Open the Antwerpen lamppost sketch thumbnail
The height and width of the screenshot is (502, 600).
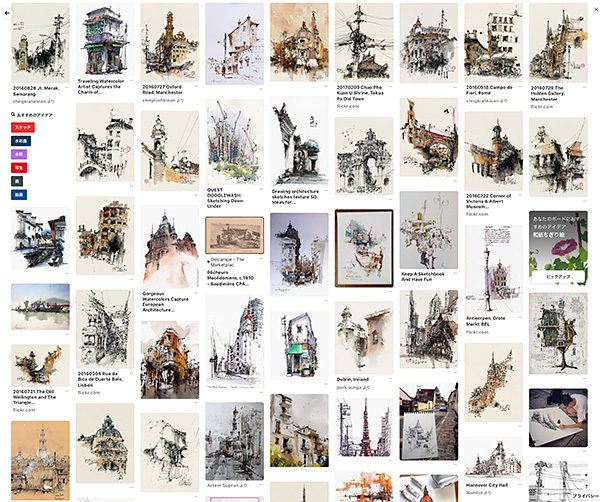coord(494,269)
